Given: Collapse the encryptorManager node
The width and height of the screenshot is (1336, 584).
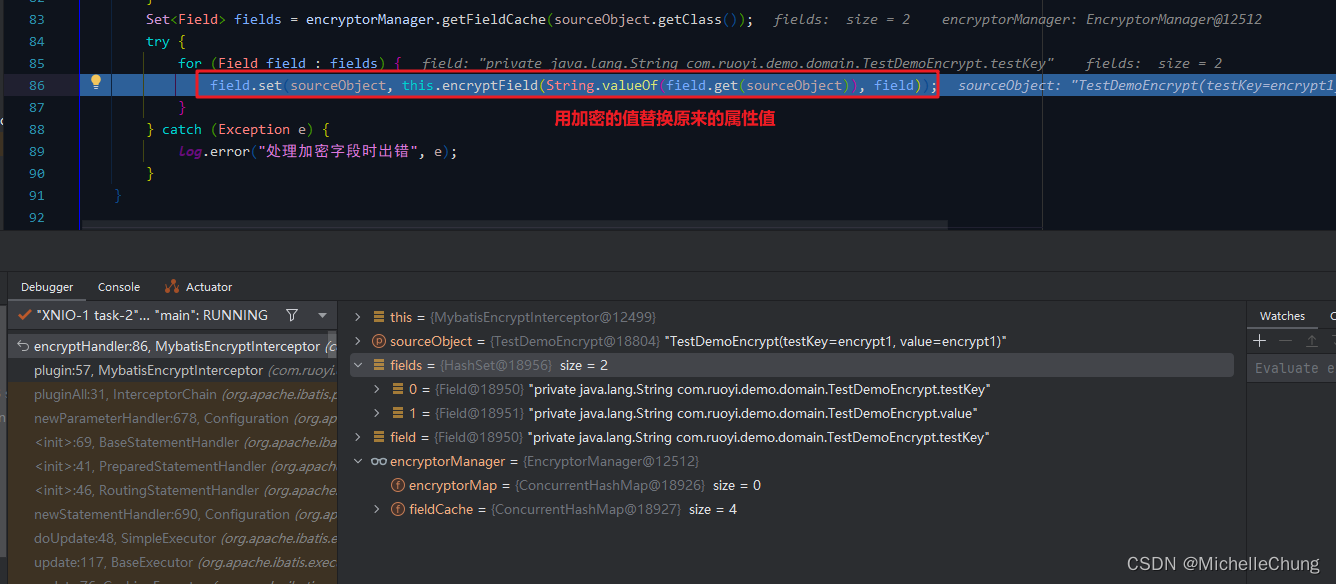Looking at the screenshot, I should (x=359, y=461).
